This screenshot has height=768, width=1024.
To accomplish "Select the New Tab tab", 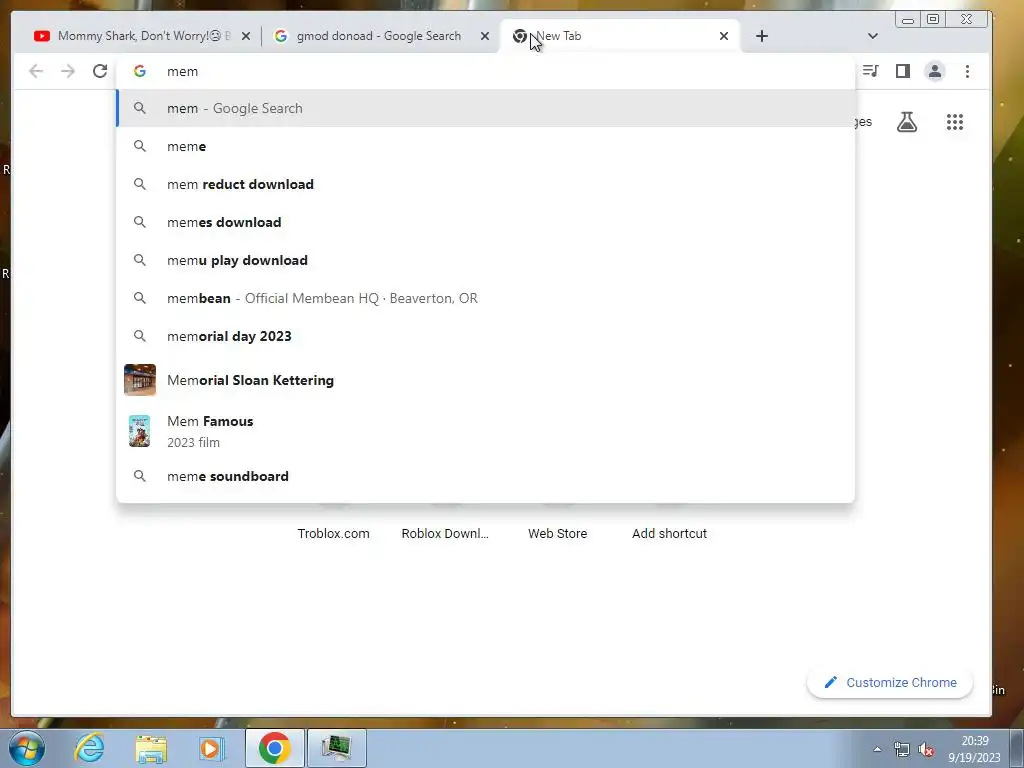I will 619,36.
